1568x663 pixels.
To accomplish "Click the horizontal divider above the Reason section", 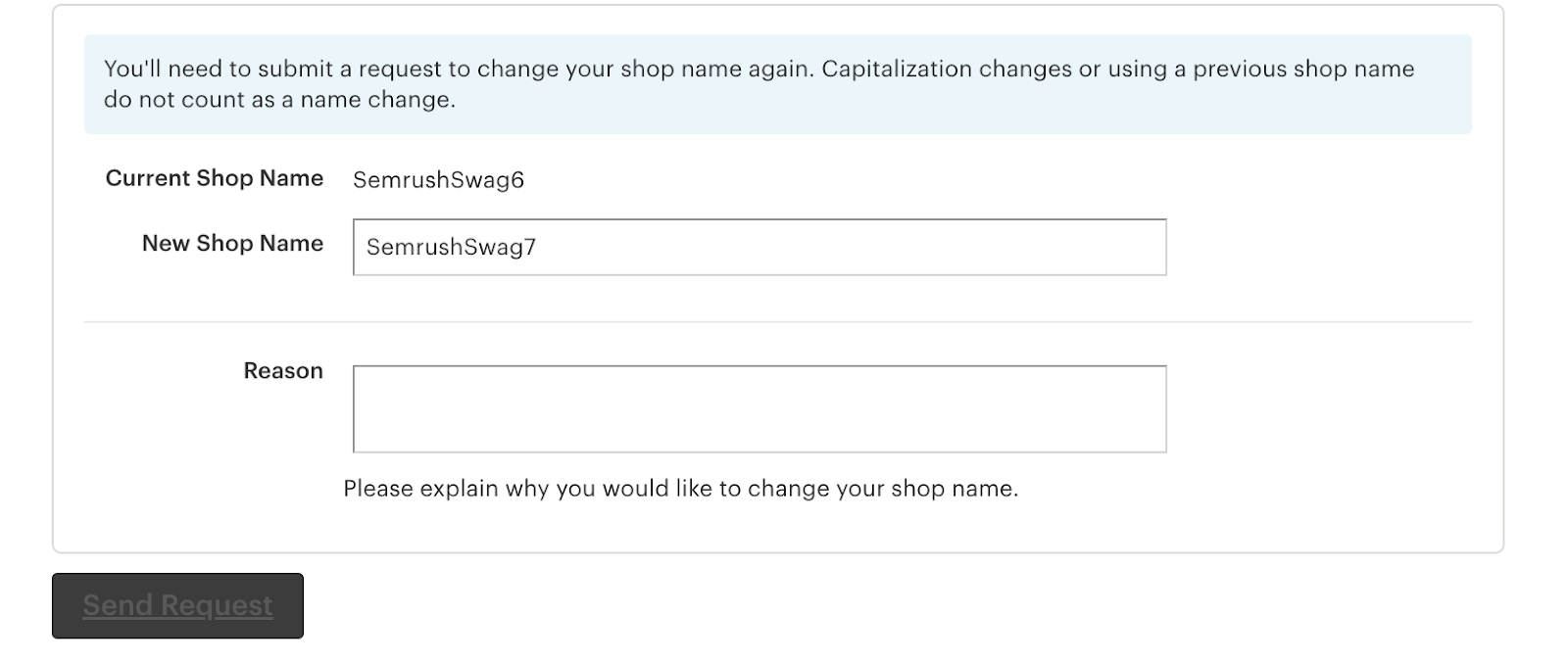I will click(x=777, y=321).
